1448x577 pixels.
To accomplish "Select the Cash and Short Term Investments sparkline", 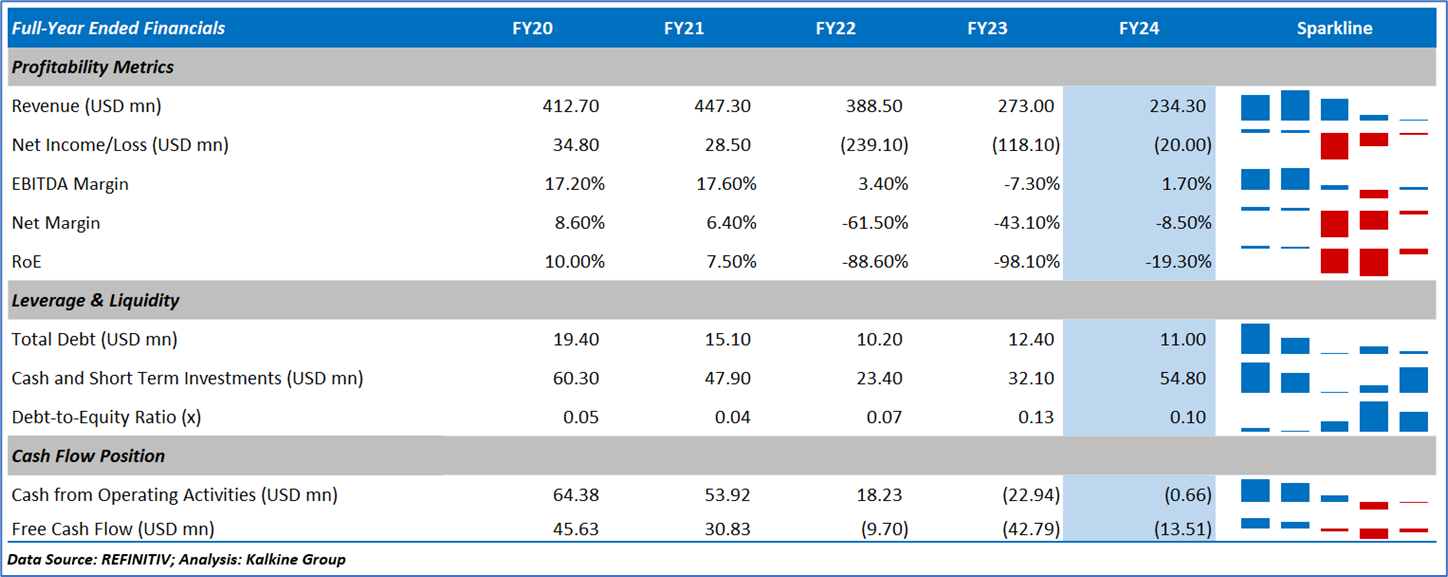I will coord(1334,378).
